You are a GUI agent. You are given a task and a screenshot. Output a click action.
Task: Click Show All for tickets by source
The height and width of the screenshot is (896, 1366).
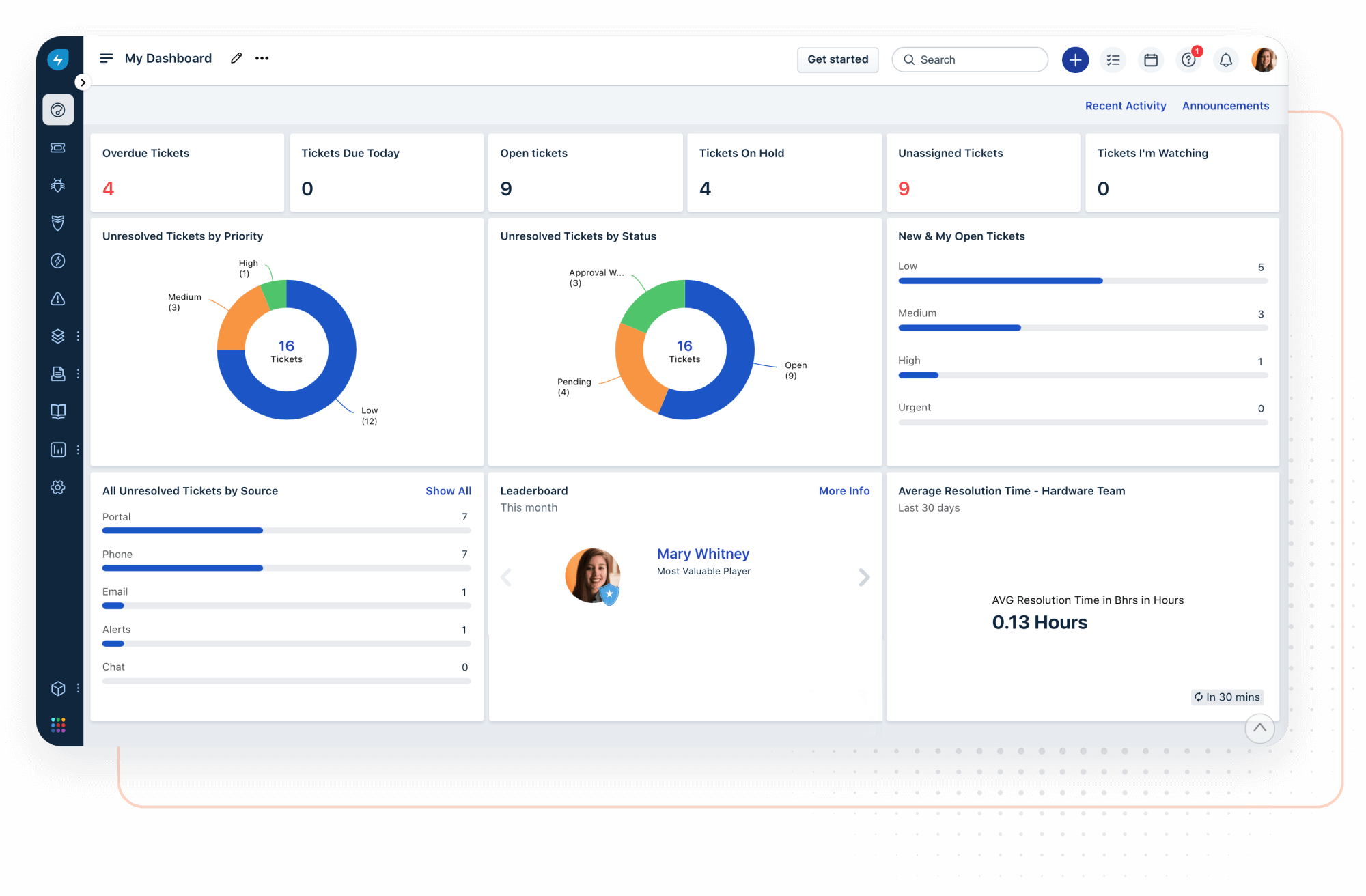[x=448, y=491]
